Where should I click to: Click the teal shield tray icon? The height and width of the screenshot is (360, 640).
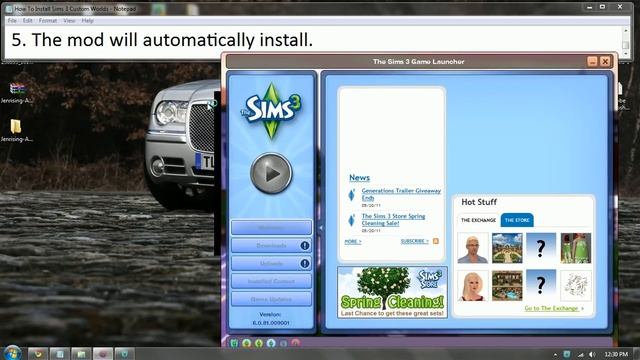click(x=567, y=354)
